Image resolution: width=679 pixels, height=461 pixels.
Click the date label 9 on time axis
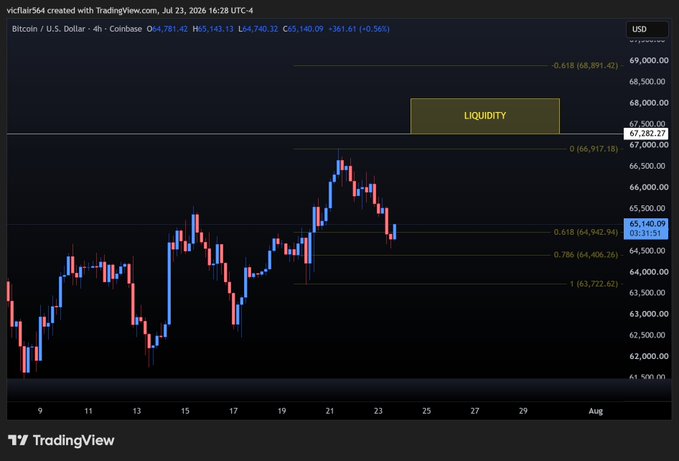point(40,411)
